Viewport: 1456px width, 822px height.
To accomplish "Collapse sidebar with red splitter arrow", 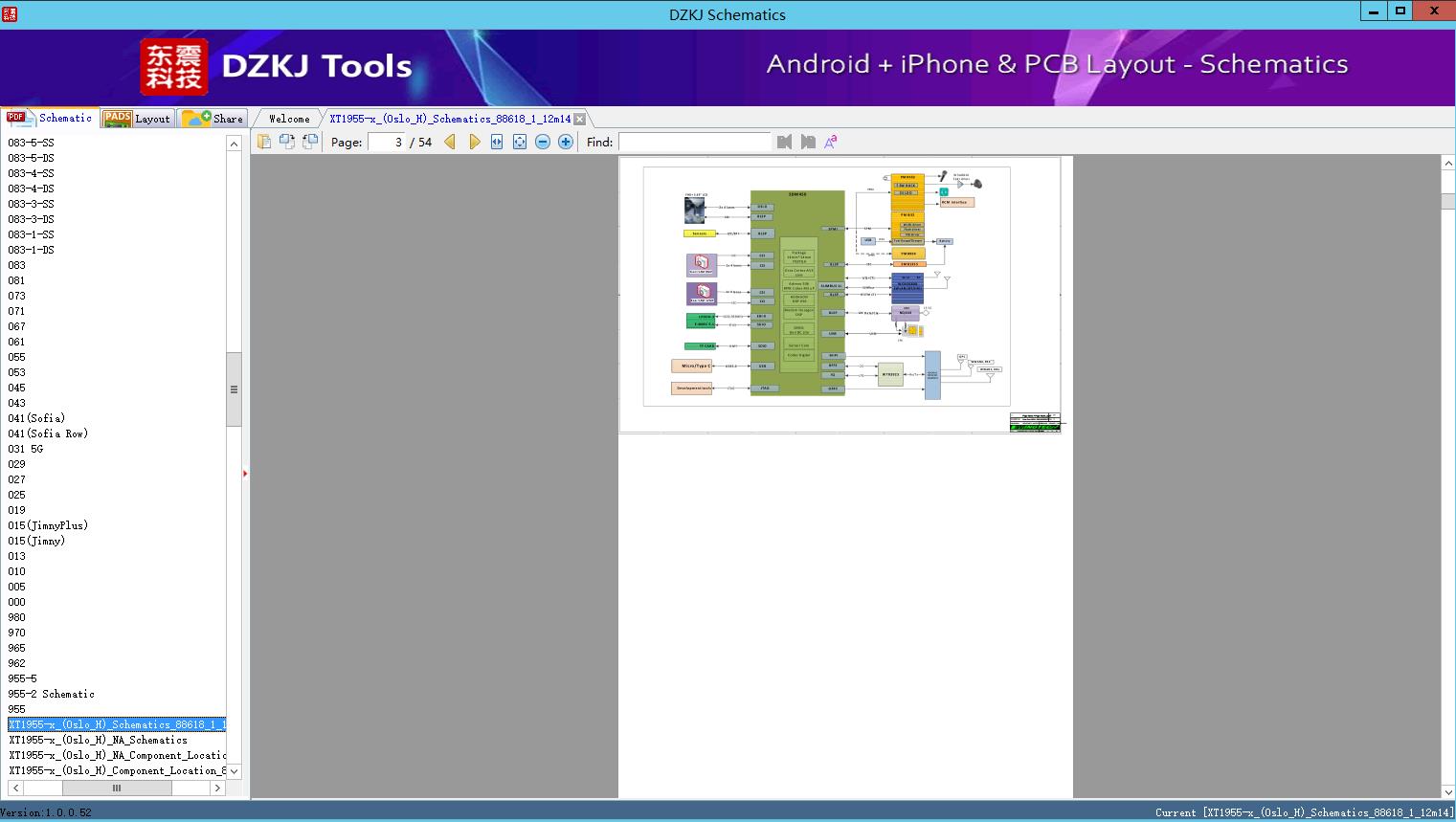I will [245, 474].
